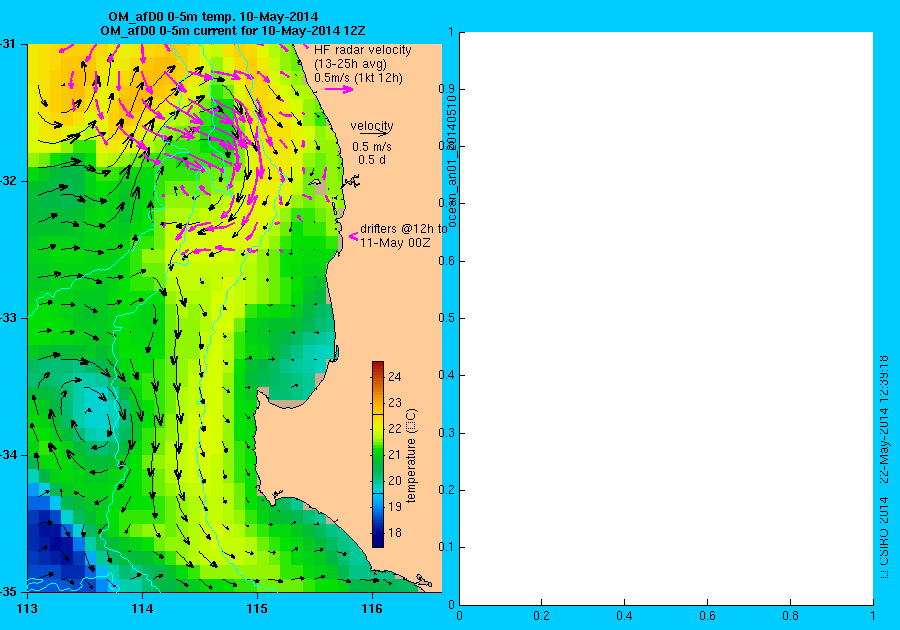This screenshot has height=630, width=900.
Task: Click inside the empty white axes area
Action: [x=666, y=318]
